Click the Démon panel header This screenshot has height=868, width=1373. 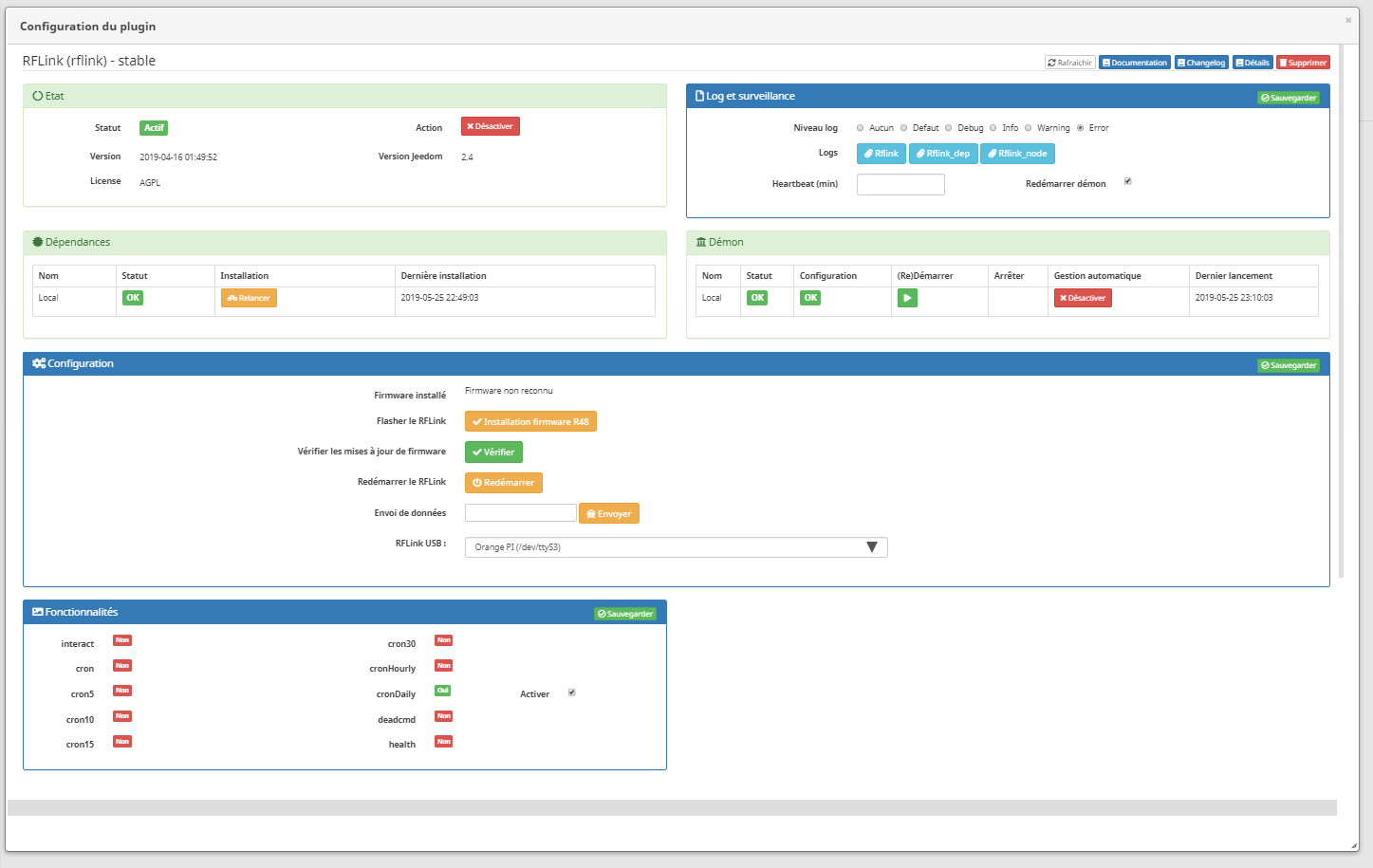(x=1008, y=243)
